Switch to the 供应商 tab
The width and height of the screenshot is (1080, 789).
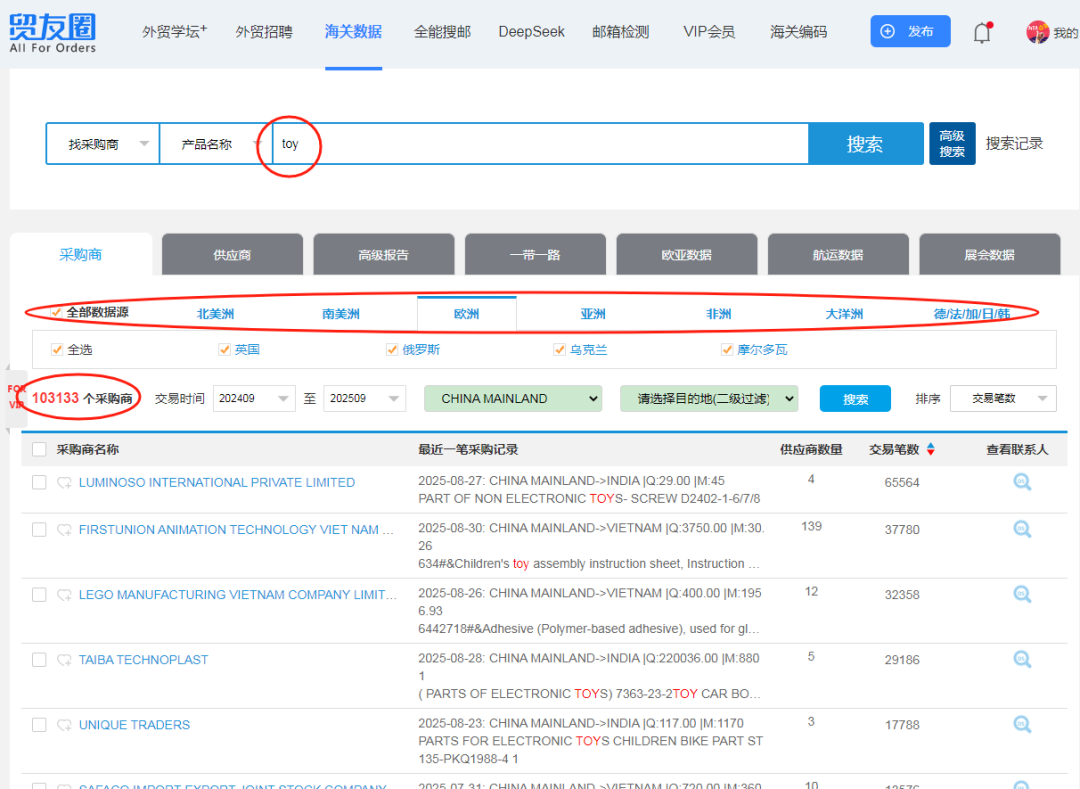(x=232, y=255)
